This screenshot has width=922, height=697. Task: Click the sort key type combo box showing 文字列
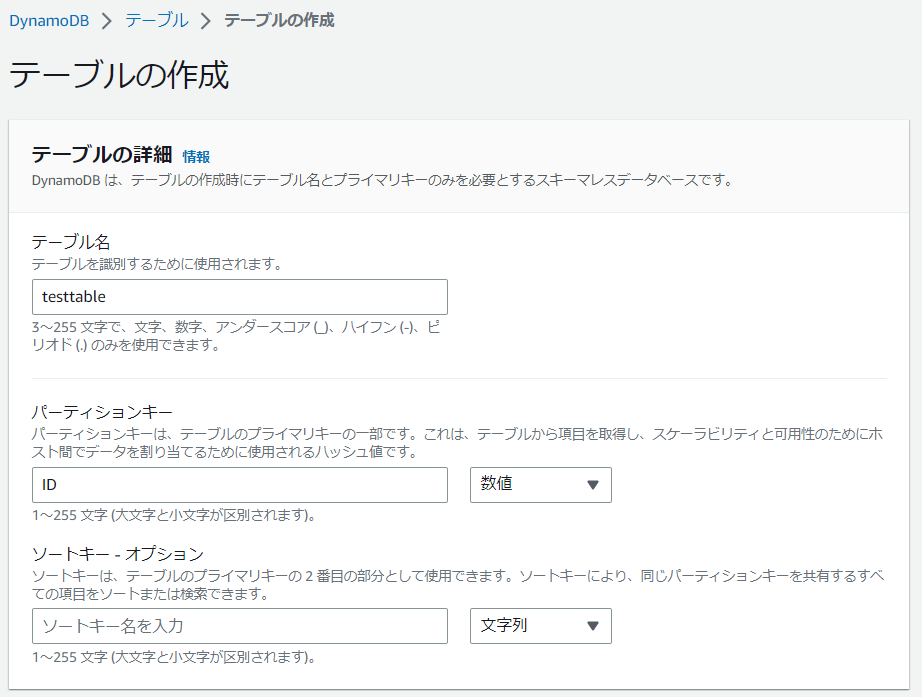coord(540,626)
